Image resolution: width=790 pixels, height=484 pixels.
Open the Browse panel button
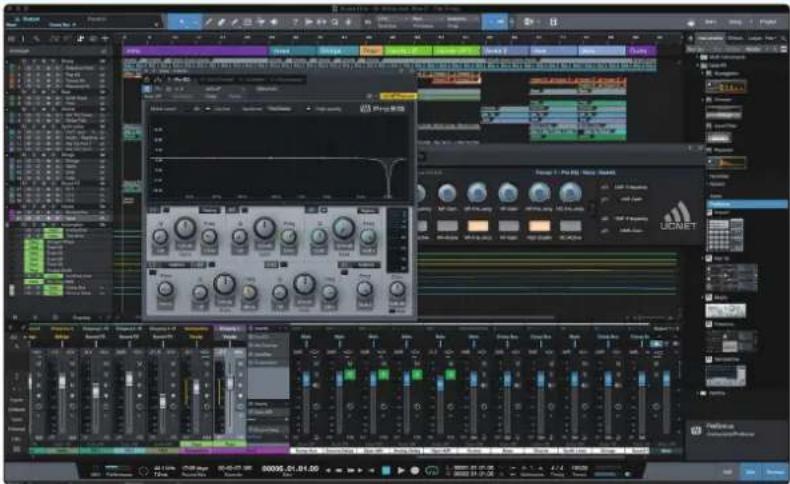pyautogui.click(x=775, y=472)
